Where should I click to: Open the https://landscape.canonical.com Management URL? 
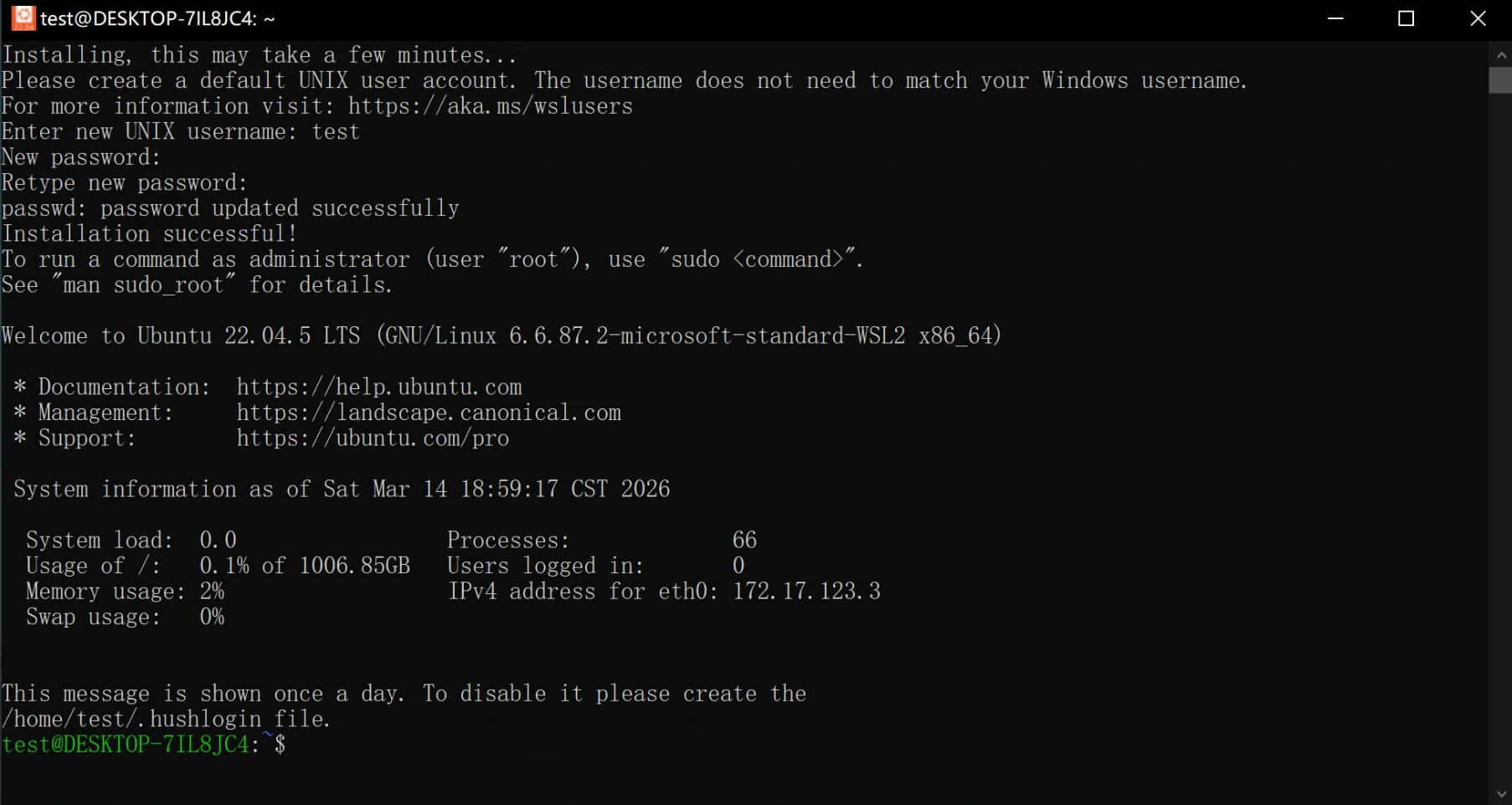point(428,413)
